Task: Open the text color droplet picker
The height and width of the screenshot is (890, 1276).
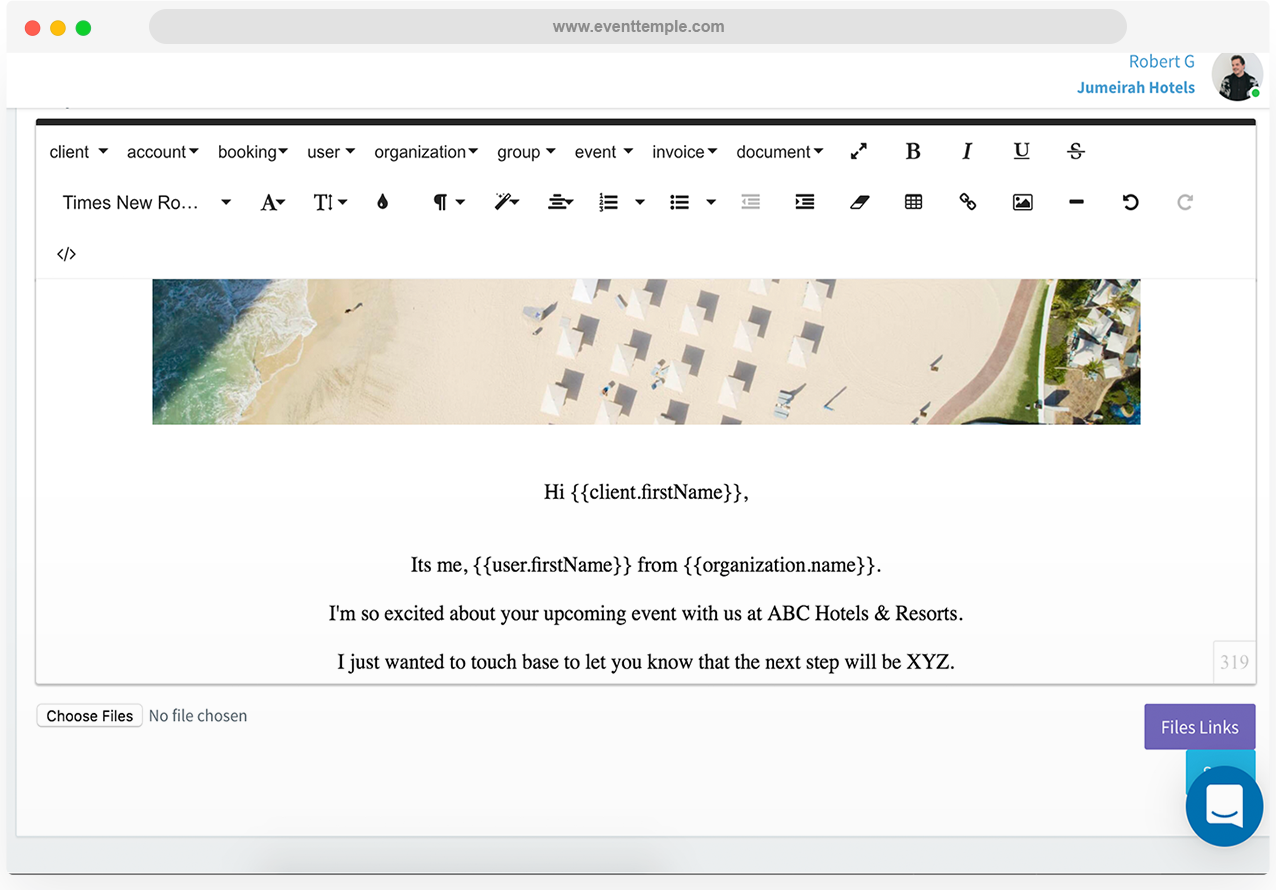Action: (x=382, y=202)
